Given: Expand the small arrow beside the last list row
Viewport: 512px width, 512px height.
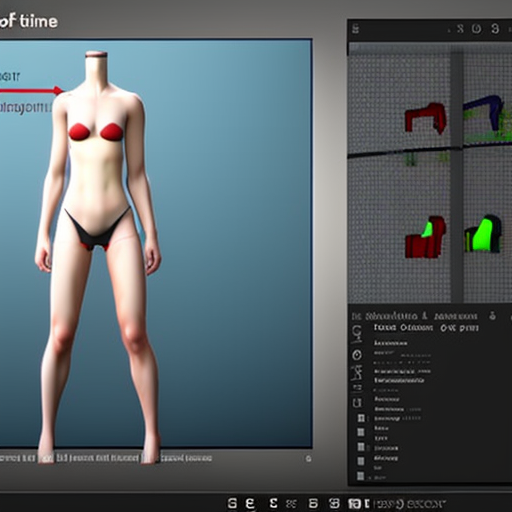Looking at the screenshot, I should point(369,479).
